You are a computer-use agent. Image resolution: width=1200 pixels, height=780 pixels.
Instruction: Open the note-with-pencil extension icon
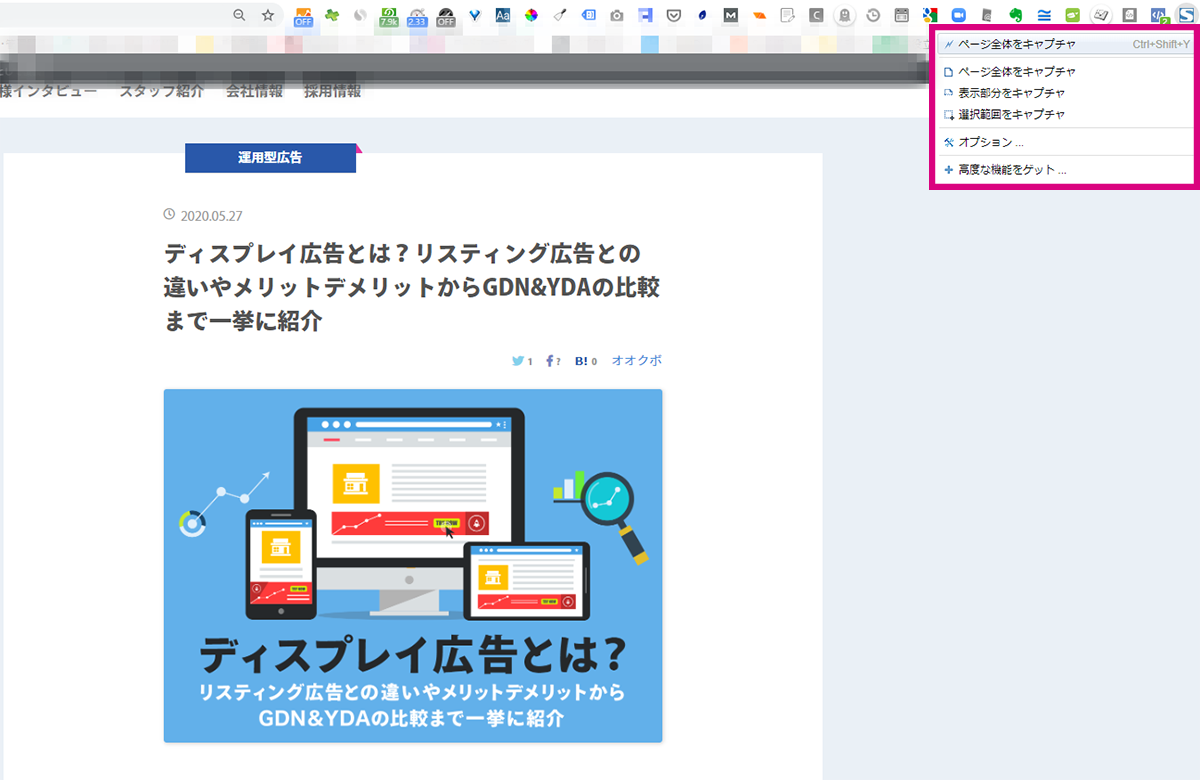[788, 15]
